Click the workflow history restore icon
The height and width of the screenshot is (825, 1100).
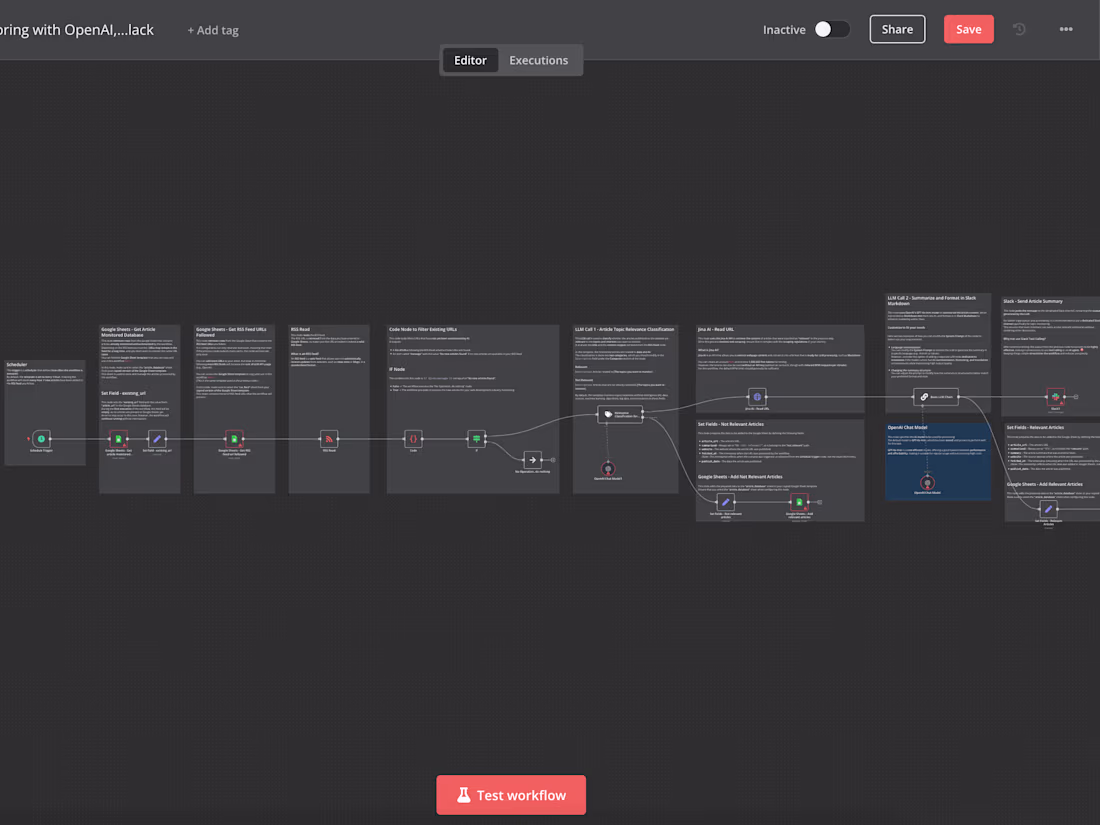pos(1018,29)
